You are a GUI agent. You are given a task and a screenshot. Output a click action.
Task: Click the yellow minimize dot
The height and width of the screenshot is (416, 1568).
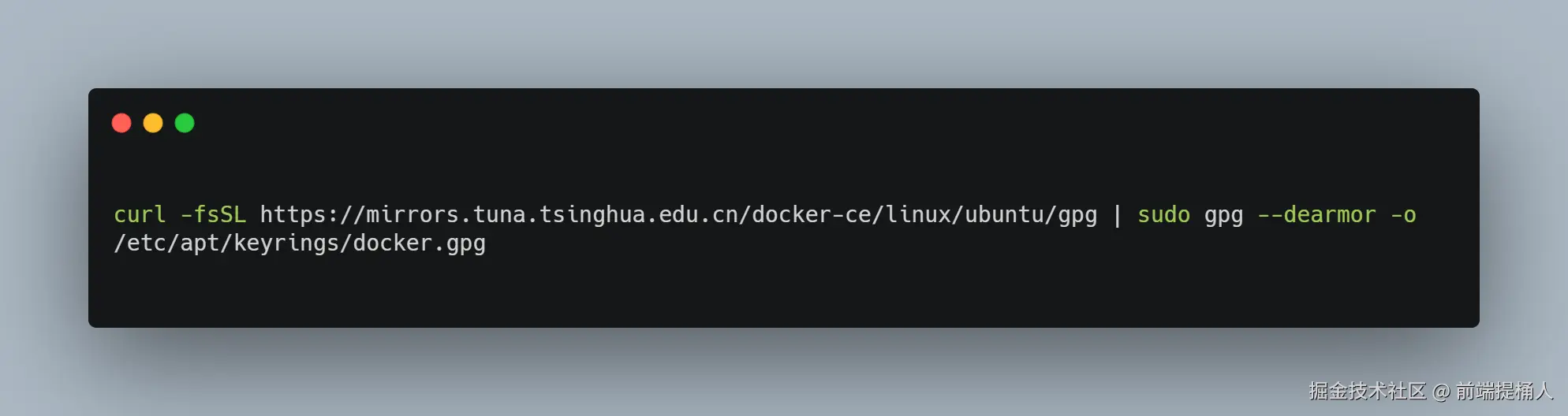(x=153, y=123)
